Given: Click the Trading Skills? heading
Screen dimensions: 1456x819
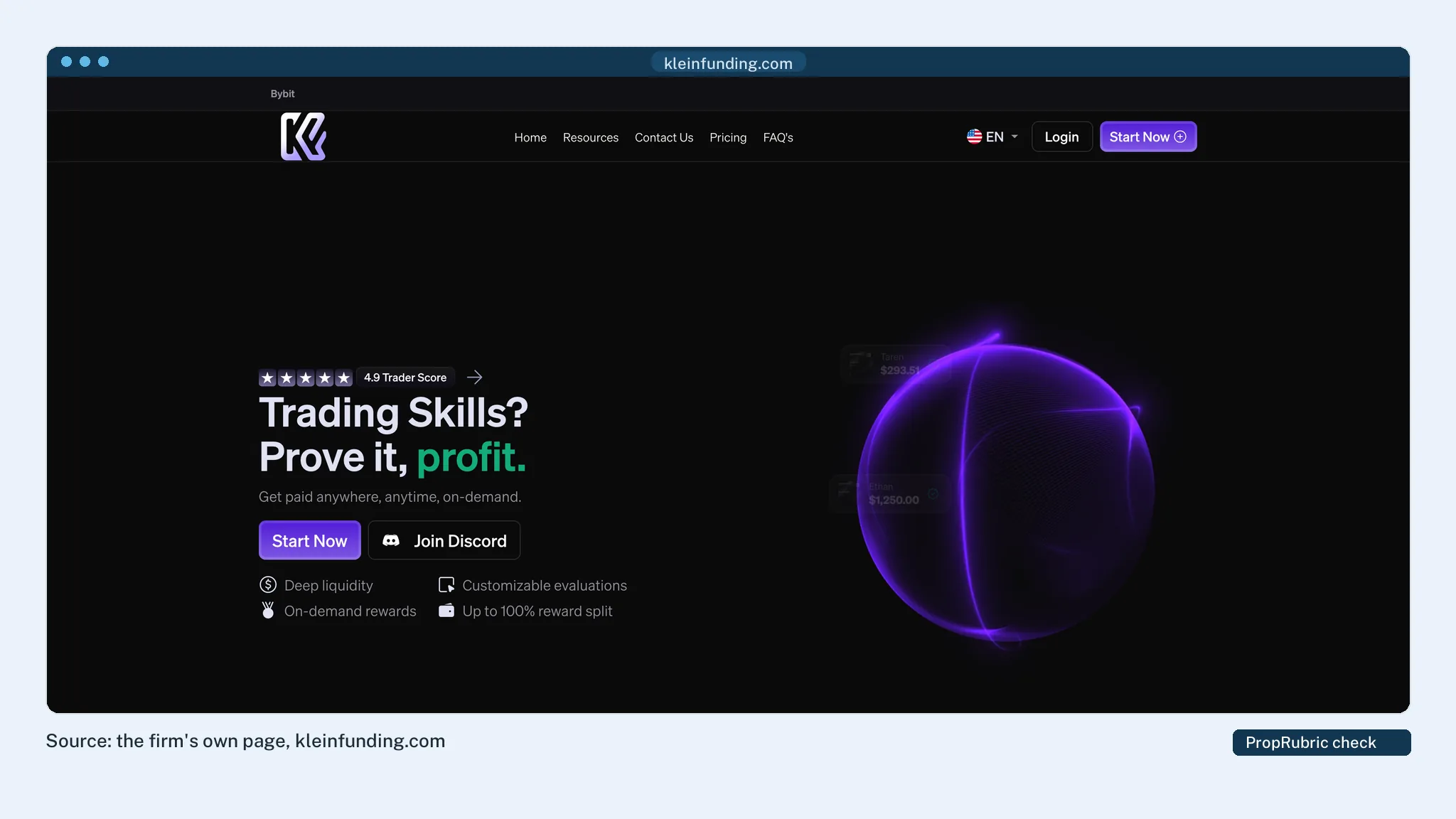Looking at the screenshot, I should (393, 412).
